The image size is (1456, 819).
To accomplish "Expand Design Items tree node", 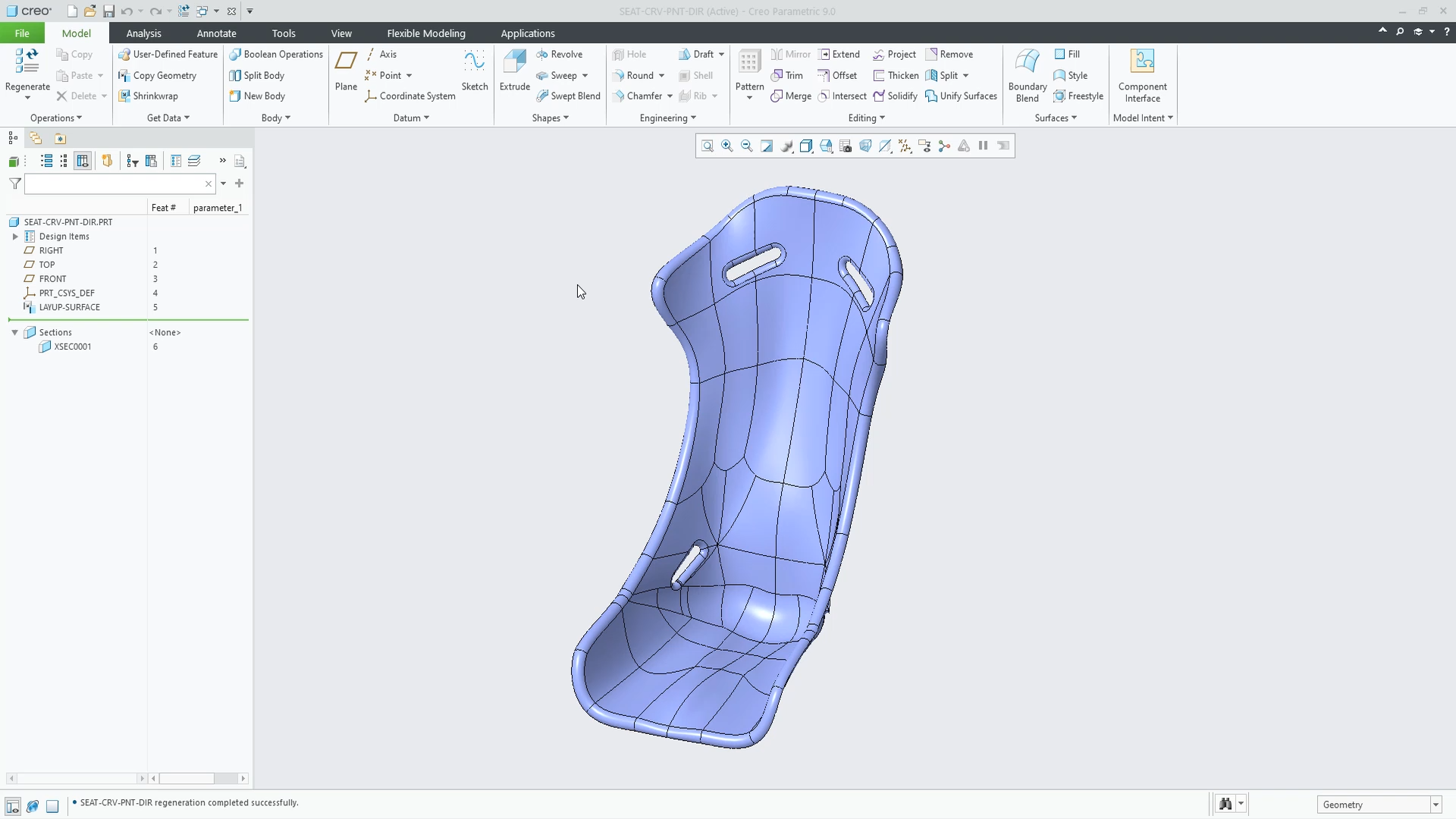I will pyautogui.click(x=15, y=237).
